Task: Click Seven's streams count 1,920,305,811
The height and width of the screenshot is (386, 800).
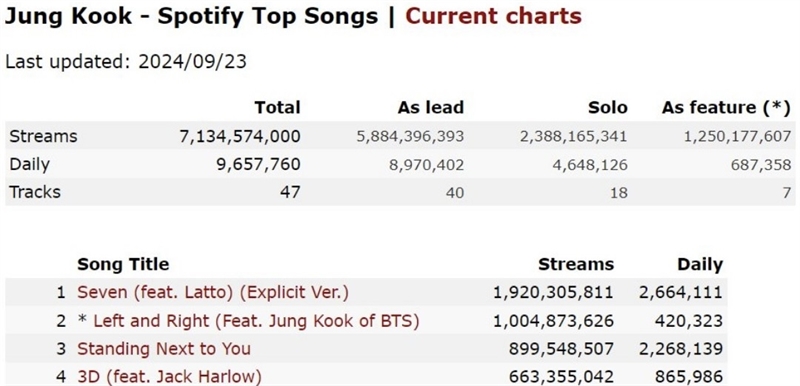Action: point(553,292)
